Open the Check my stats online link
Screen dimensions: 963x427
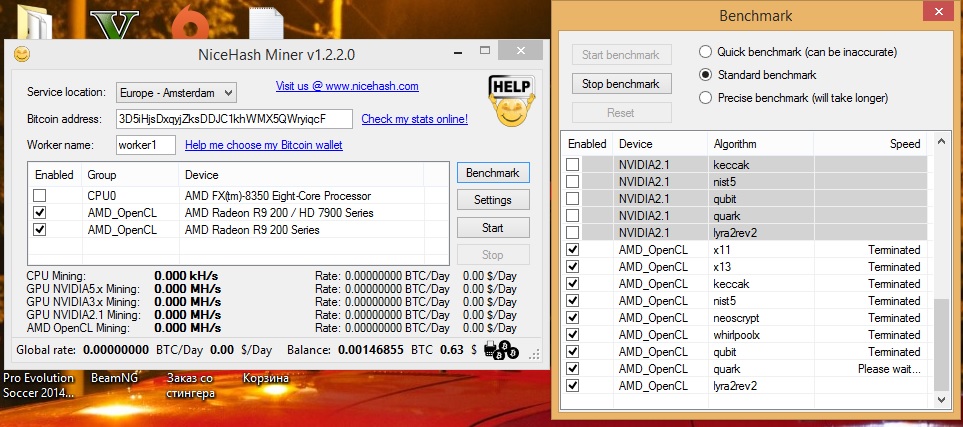point(415,119)
